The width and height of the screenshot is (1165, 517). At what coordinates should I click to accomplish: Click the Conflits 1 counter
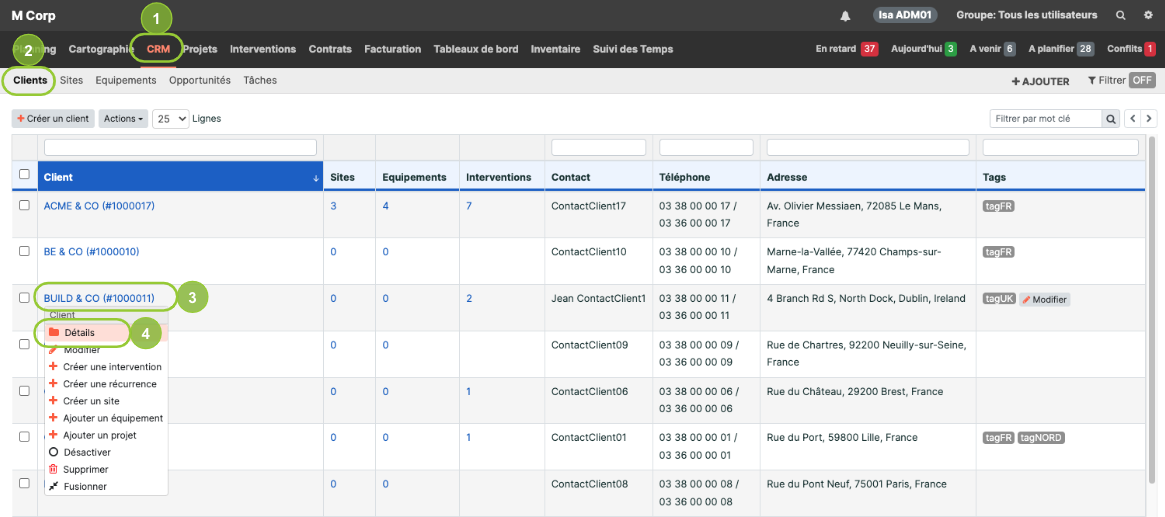[1131, 49]
